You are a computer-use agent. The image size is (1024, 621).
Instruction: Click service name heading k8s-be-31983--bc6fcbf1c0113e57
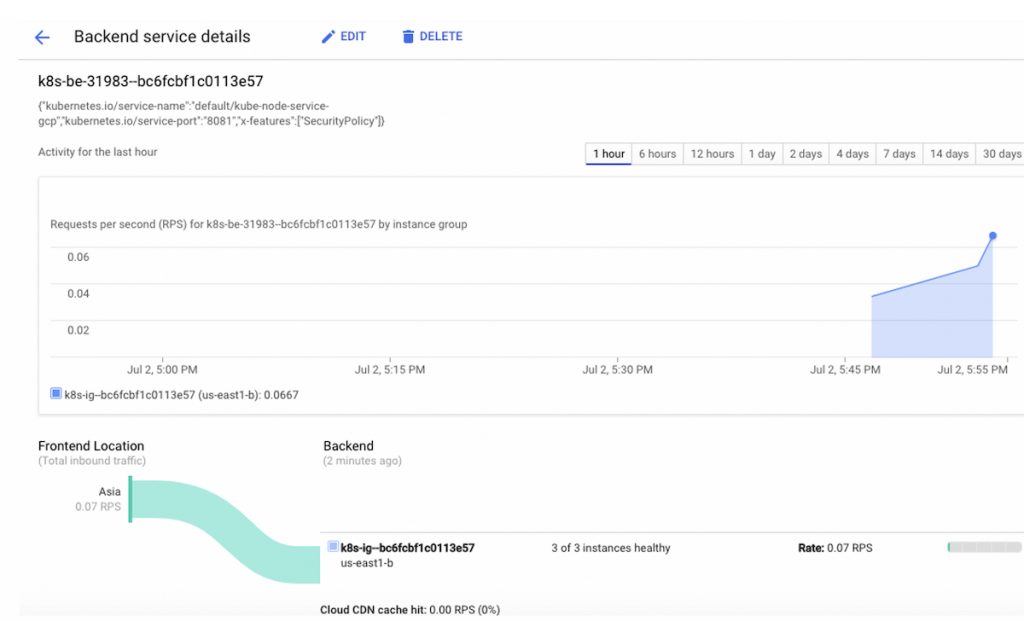(x=150, y=81)
